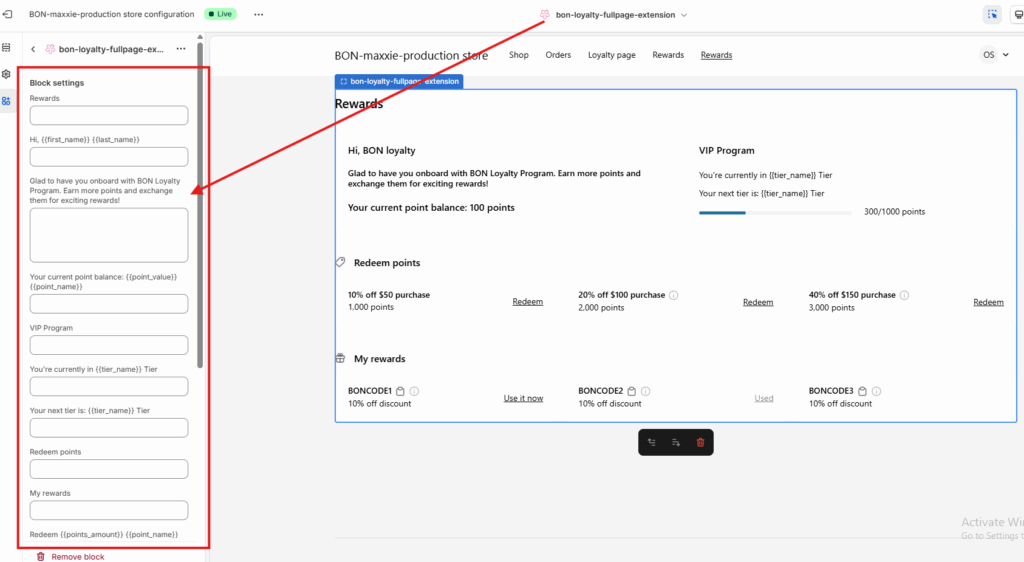The image size is (1024, 562).
Task: Click the BON-maxxie-production store configuration title
Action: 112,14
